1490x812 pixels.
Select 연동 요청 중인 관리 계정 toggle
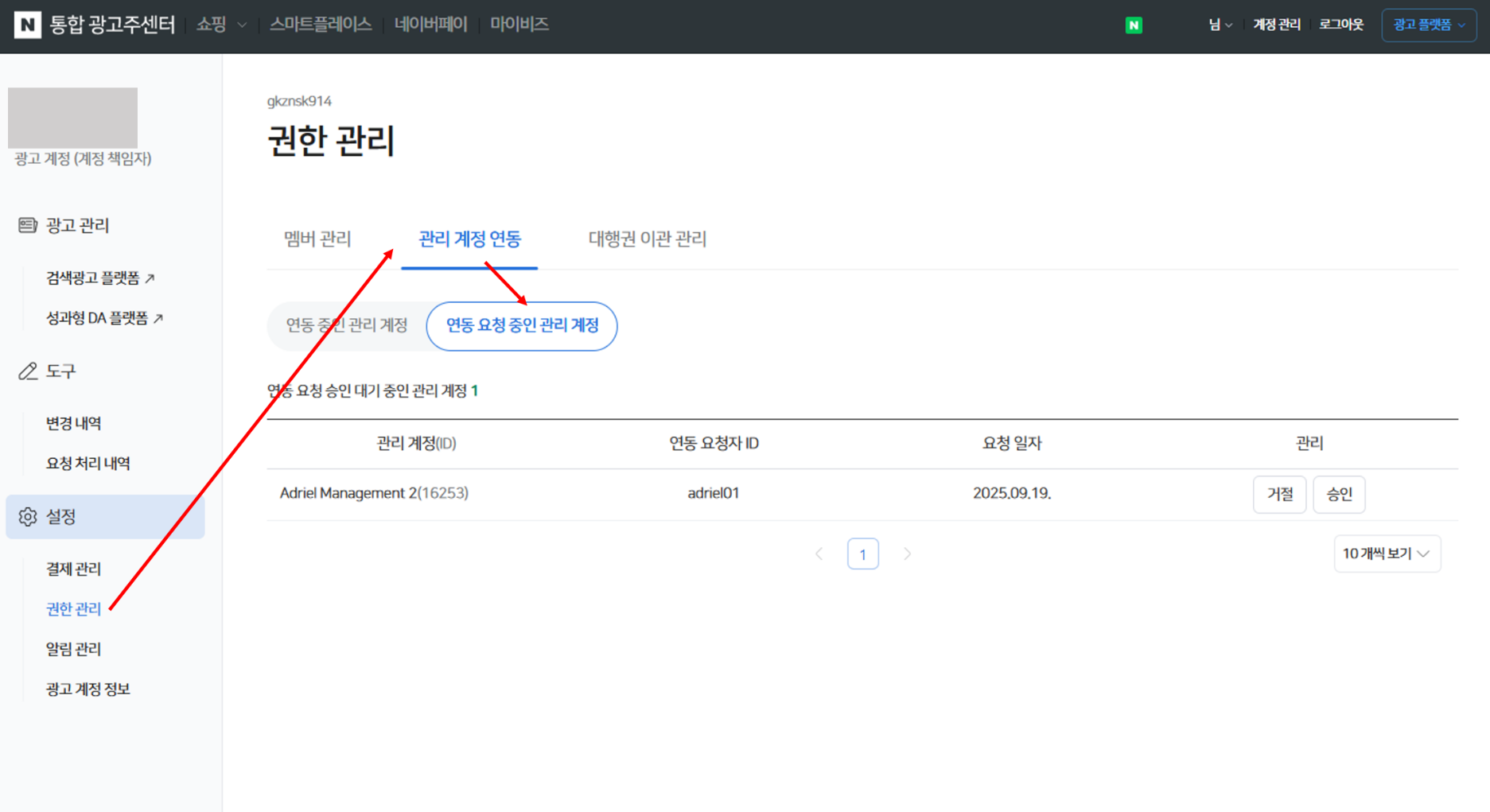click(x=522, y=325)
